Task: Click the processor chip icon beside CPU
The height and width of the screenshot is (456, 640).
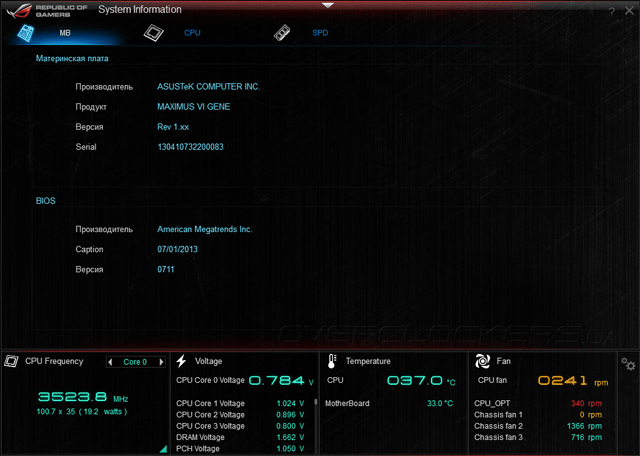Action: (x=153, y=33)
